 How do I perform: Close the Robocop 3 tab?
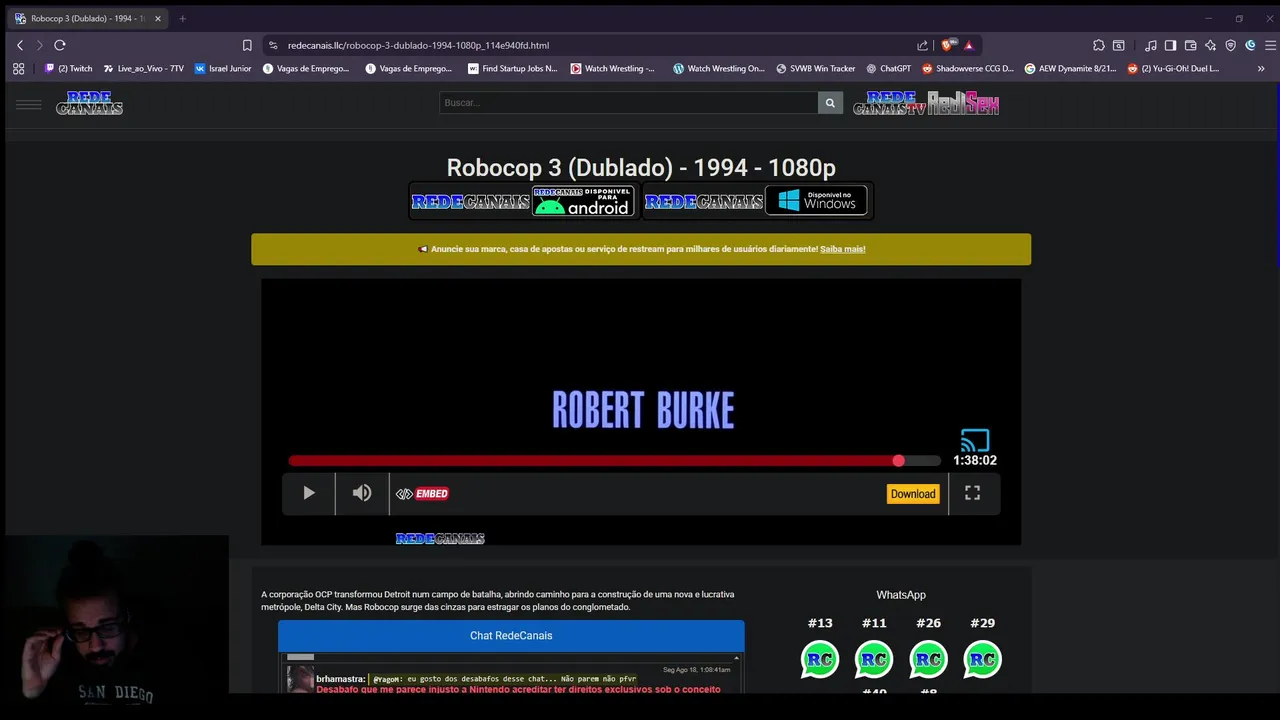pos(157,18)
